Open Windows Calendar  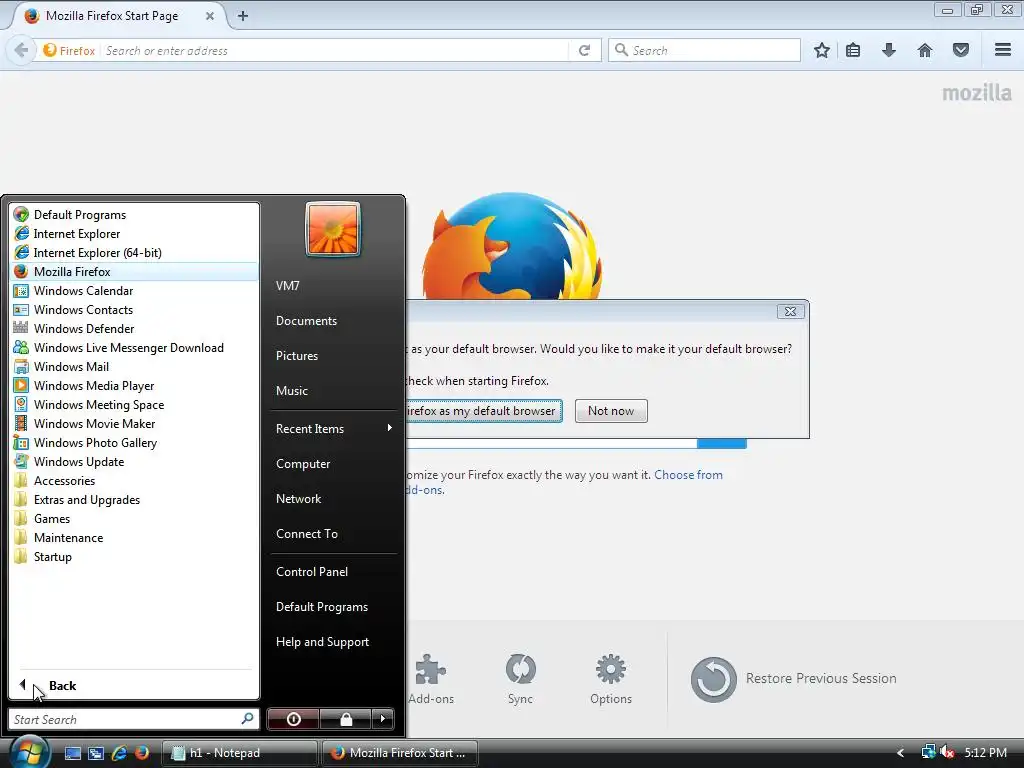134,291
